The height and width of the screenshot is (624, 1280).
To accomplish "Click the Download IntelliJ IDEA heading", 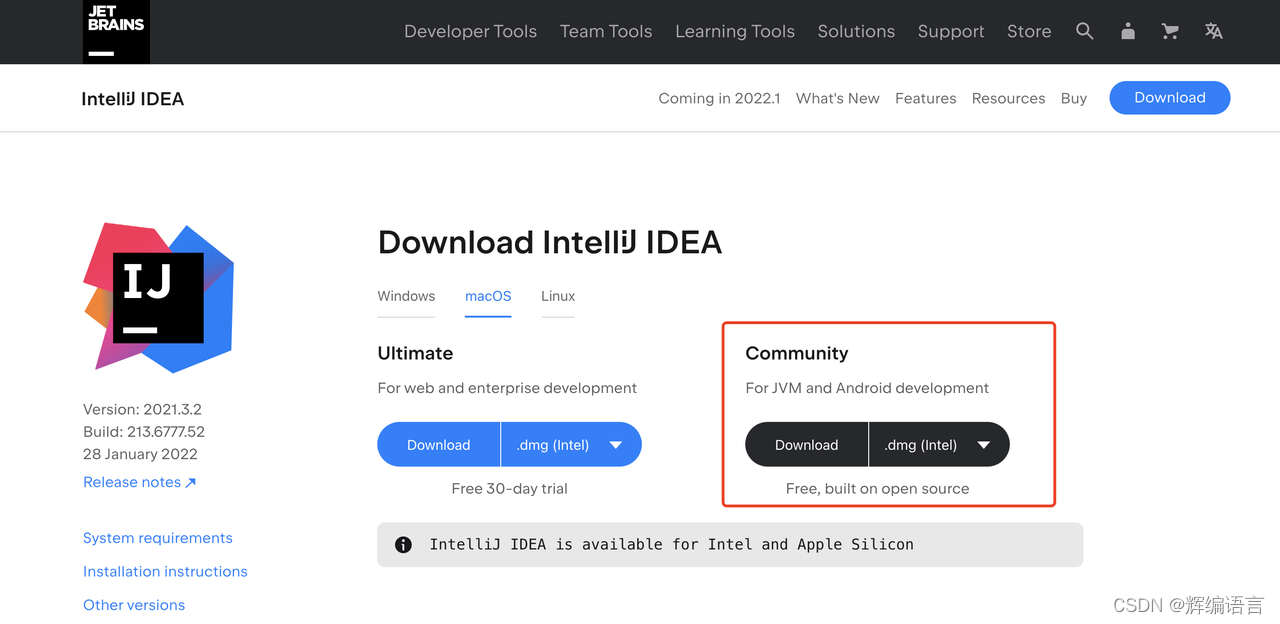I will pos(550,242).
